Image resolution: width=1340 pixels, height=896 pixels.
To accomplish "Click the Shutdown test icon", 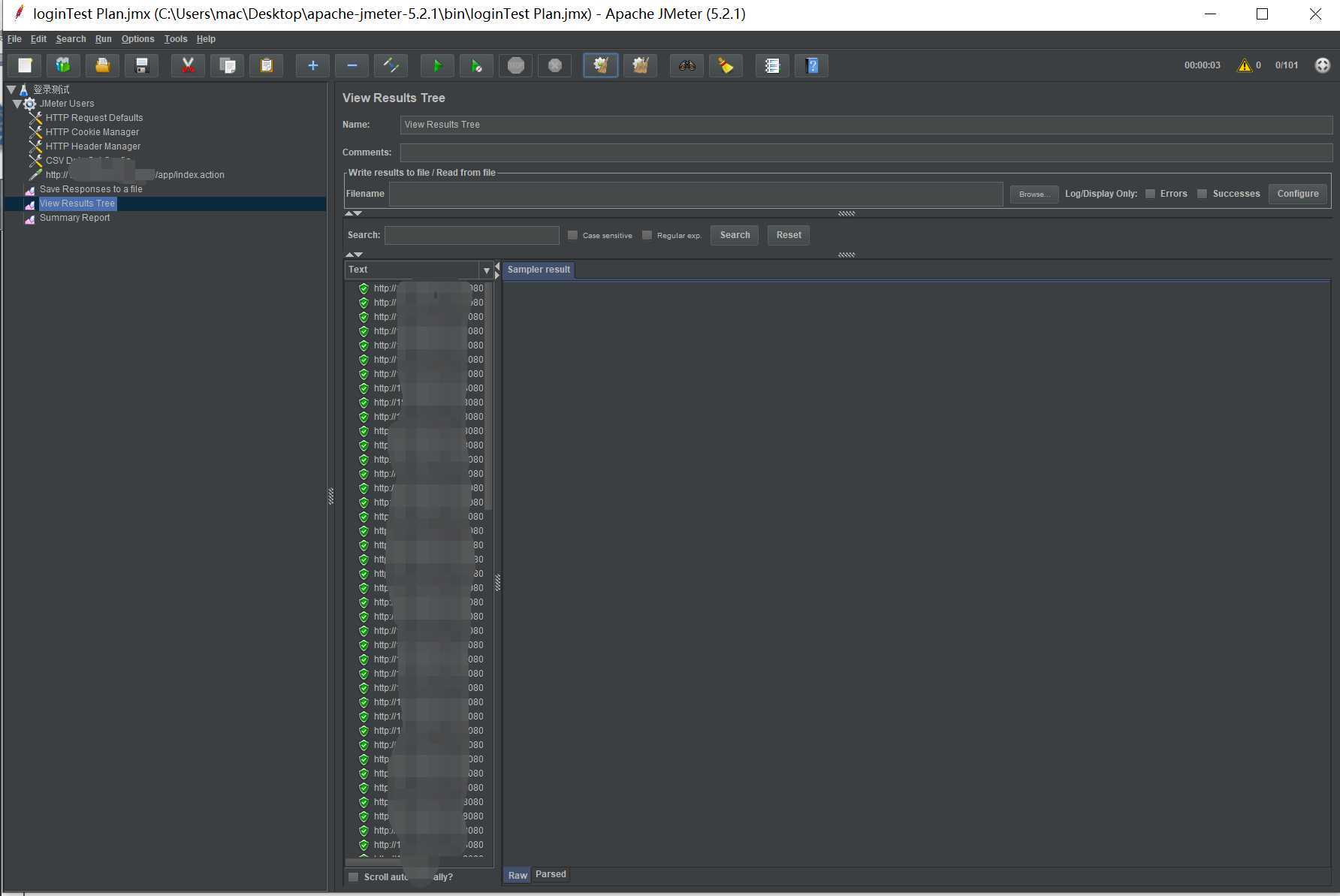I will click(x=554, y=65).
